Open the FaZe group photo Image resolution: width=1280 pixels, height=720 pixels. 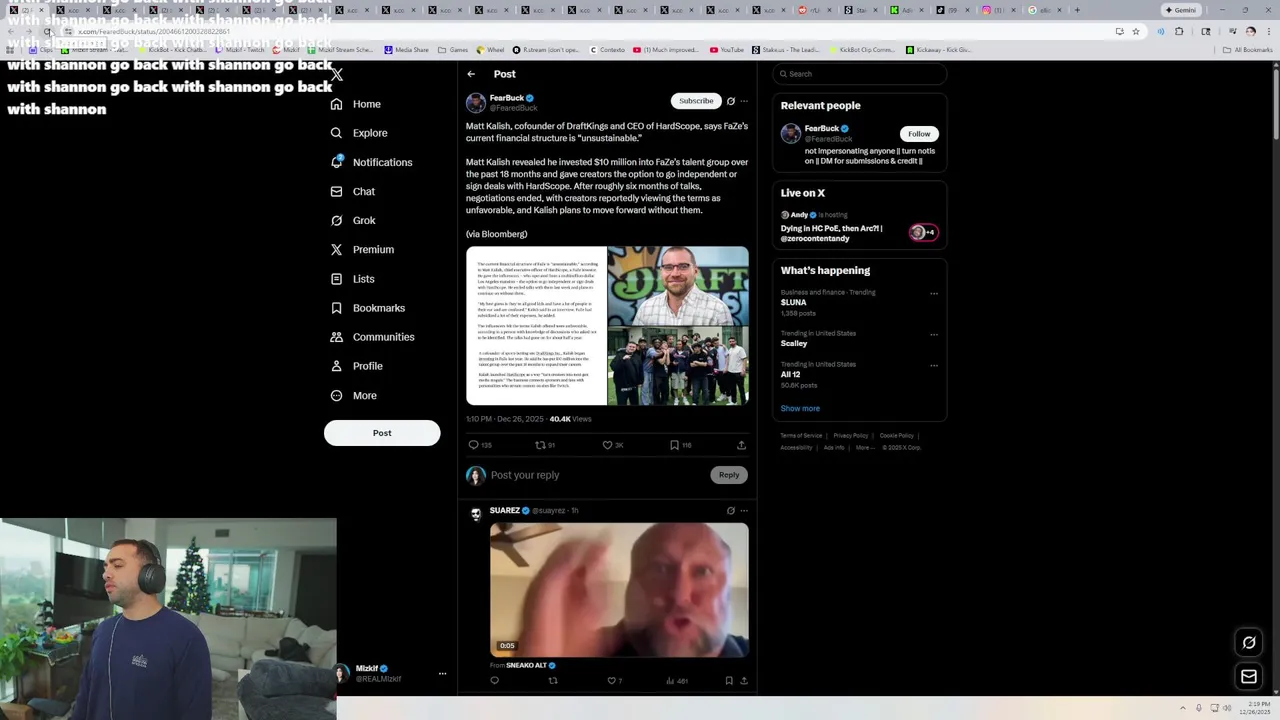pos(678,366)
